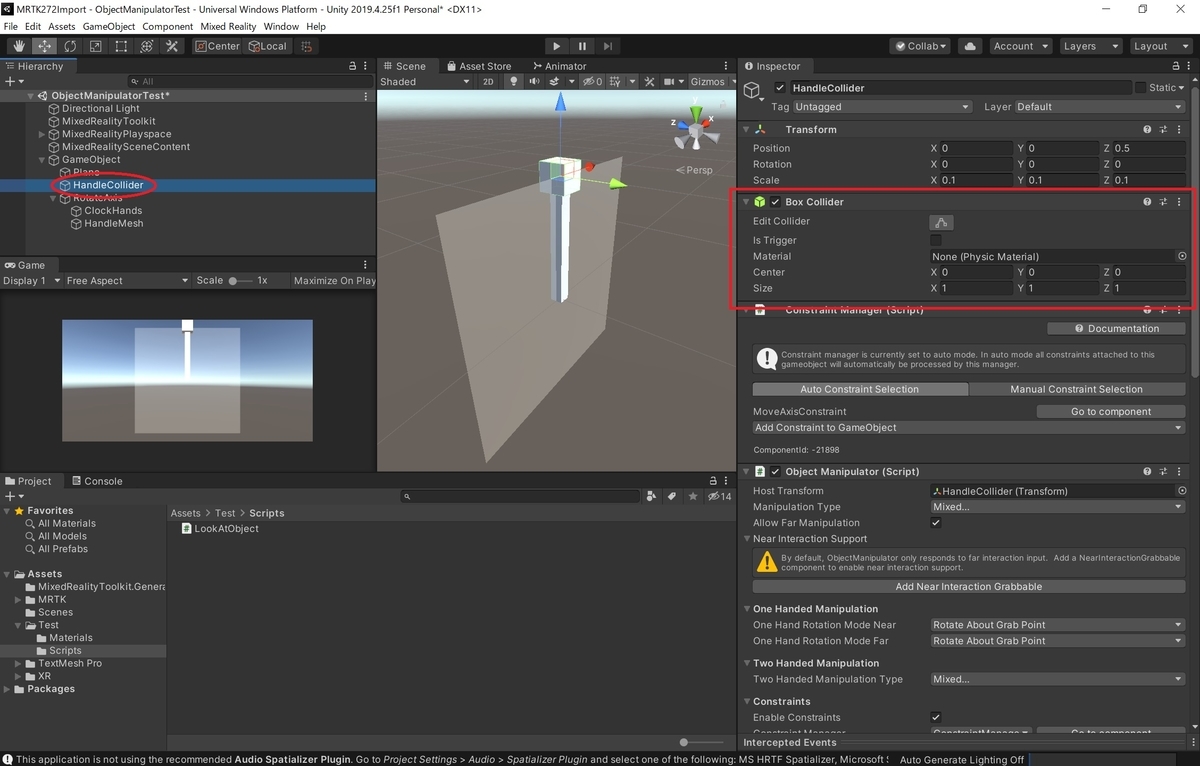
Task: Toggle 2D view in Scene
Action: pos(488,82)
